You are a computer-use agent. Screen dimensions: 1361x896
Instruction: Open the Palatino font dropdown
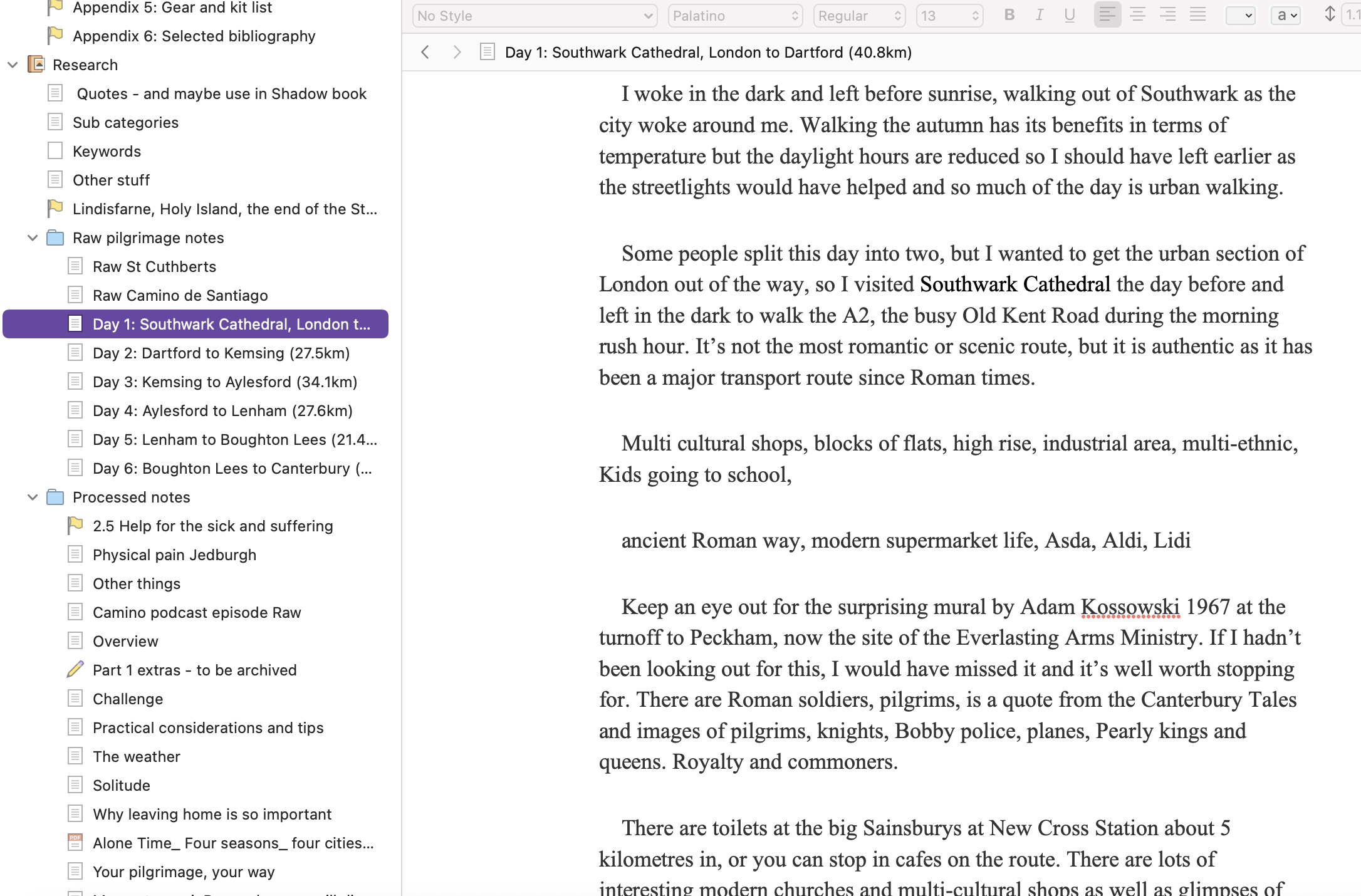735,16
